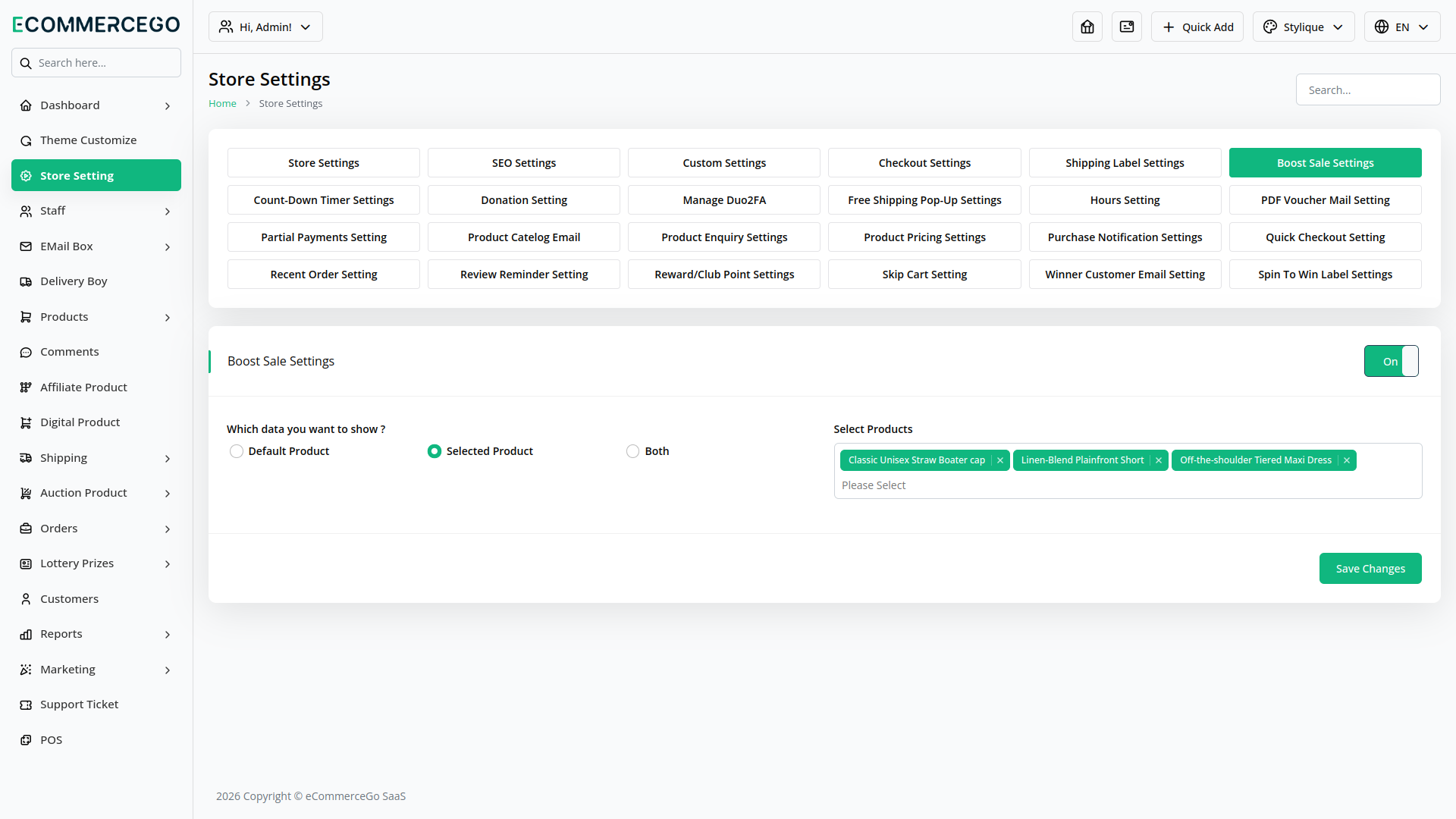Select the Selected Product radio button

[435, 451]
